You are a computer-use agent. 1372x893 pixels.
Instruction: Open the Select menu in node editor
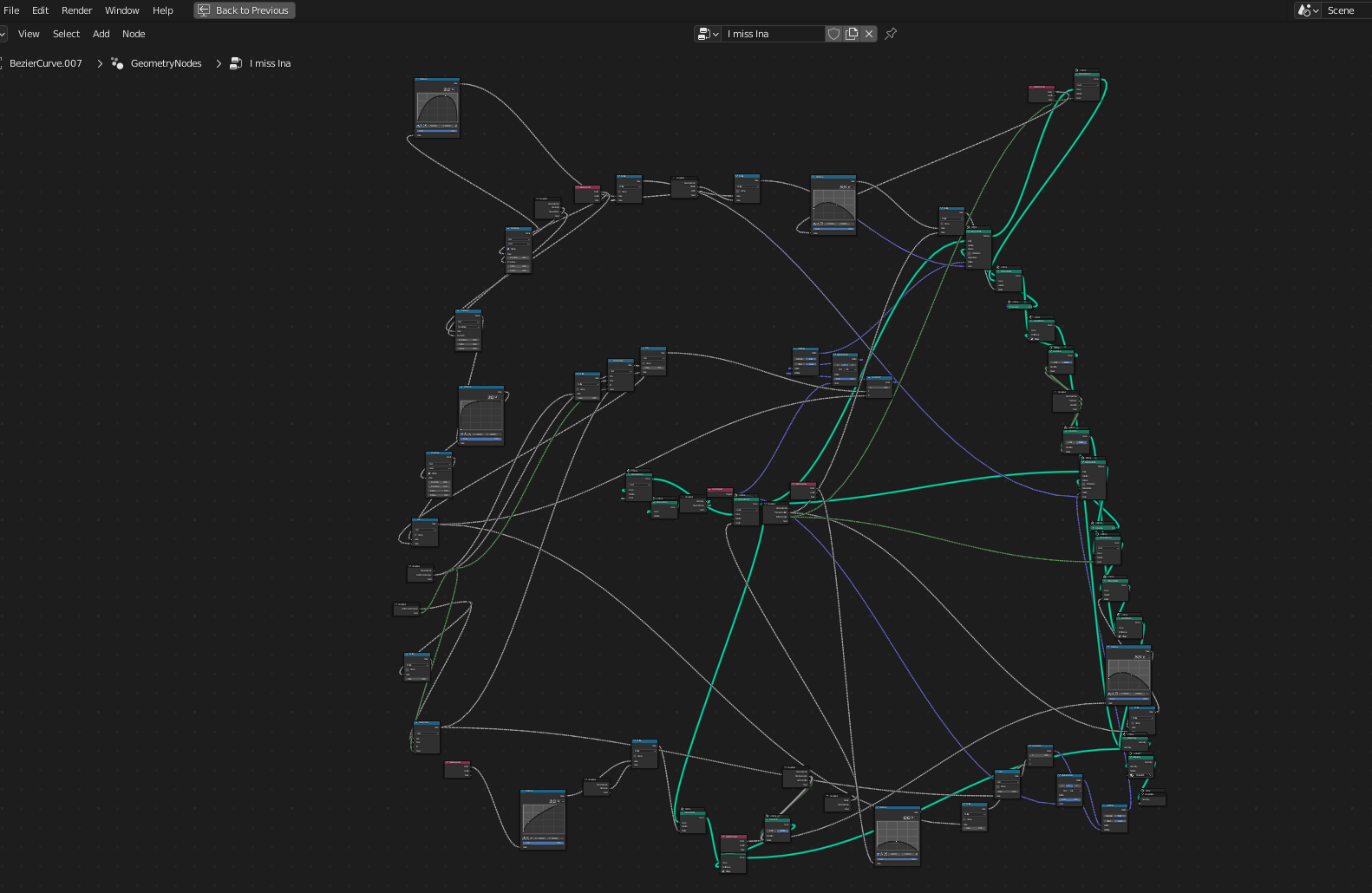click(x=66, y=34)
